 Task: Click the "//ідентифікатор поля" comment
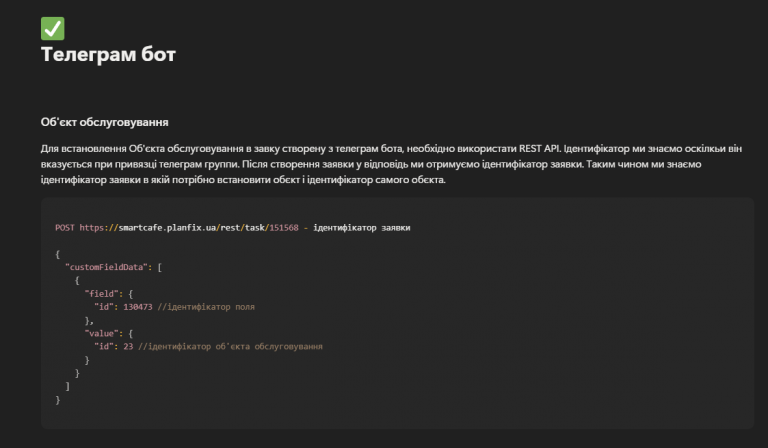(206, 307)
